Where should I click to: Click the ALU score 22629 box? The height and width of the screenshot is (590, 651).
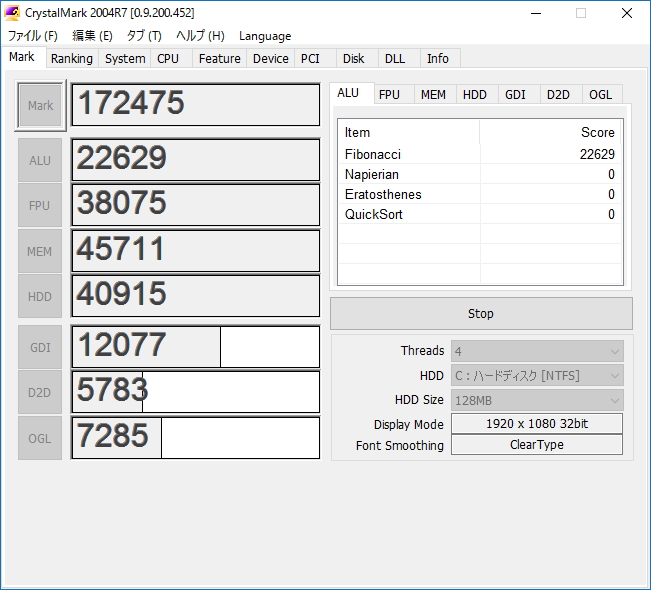(196, 160)
